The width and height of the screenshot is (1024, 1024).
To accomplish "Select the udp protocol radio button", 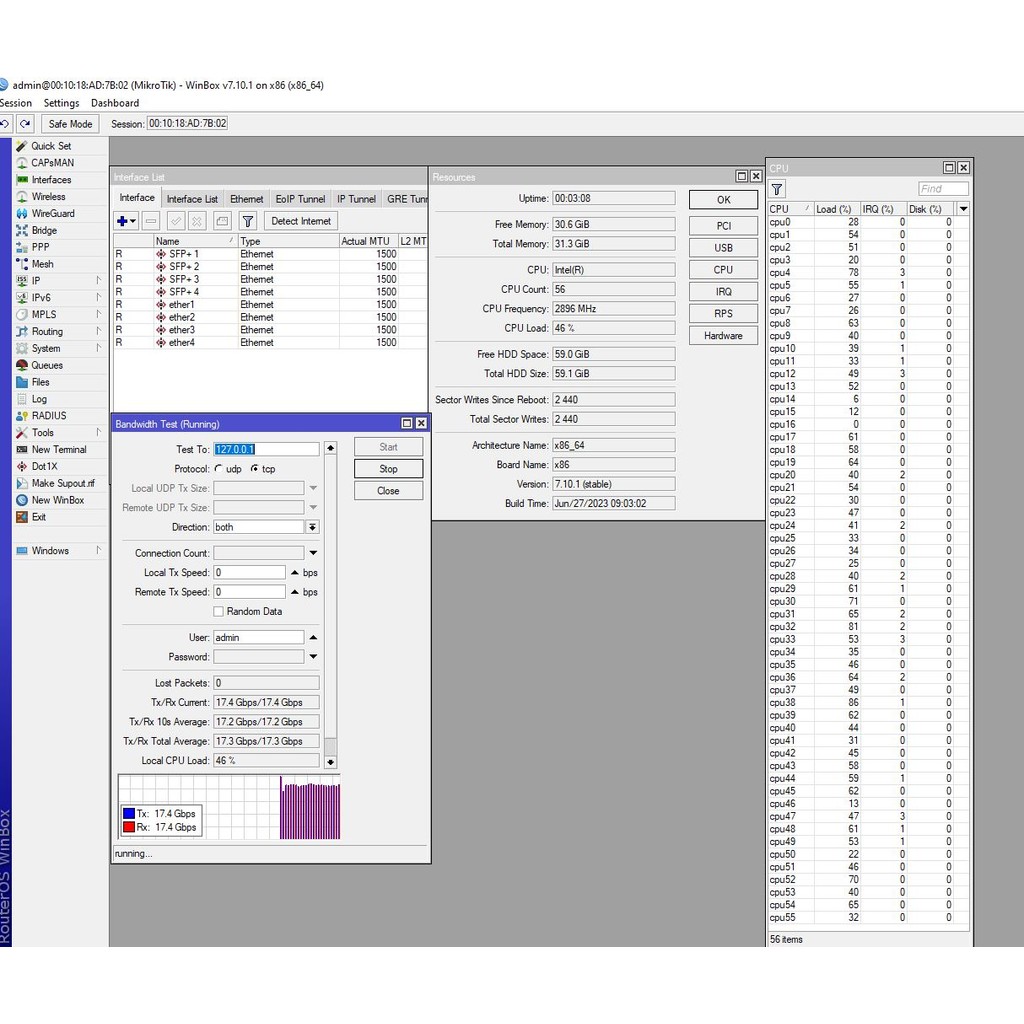I will pos(219,469).
